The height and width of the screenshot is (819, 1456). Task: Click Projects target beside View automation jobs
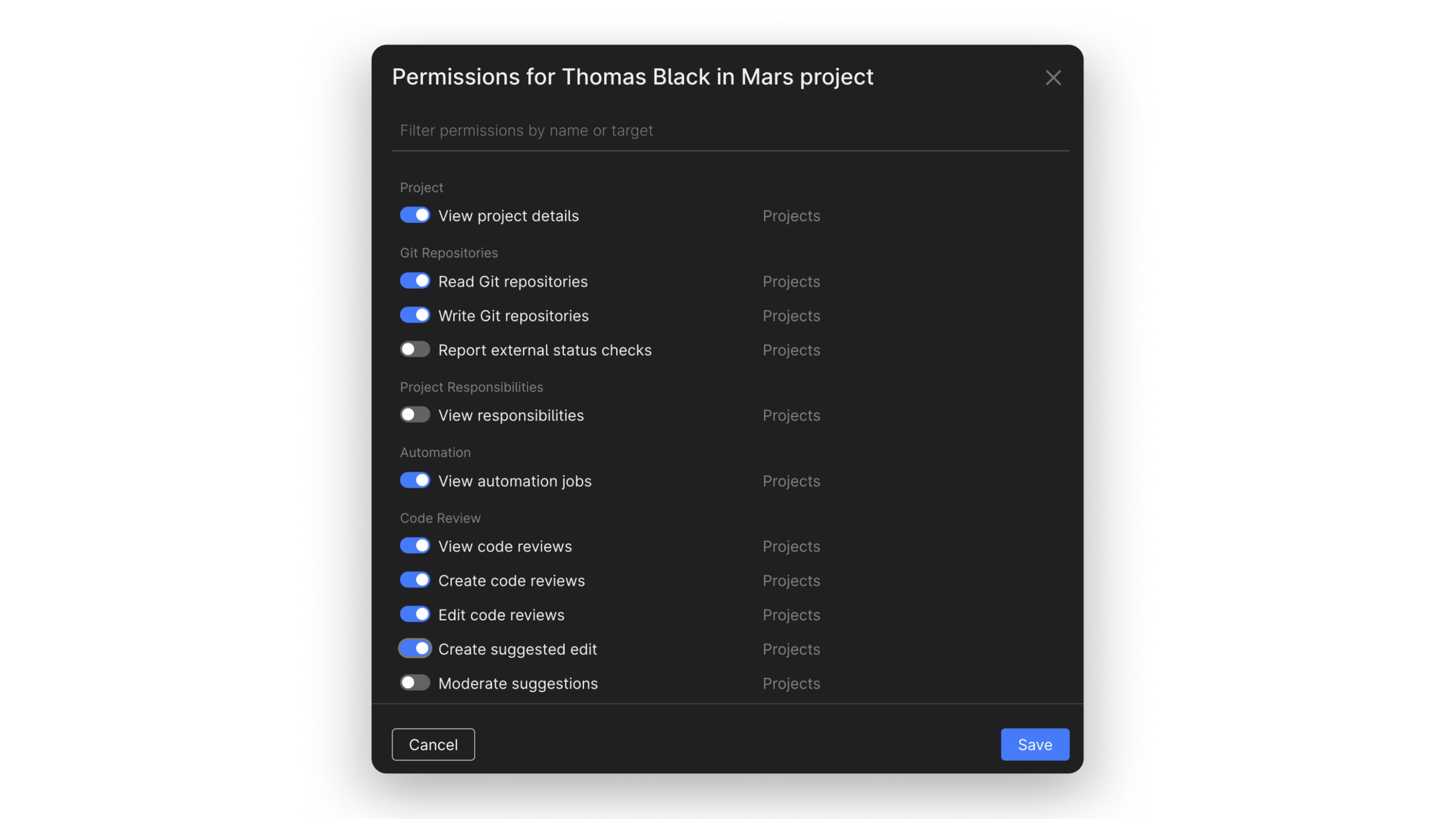[791, 481]
